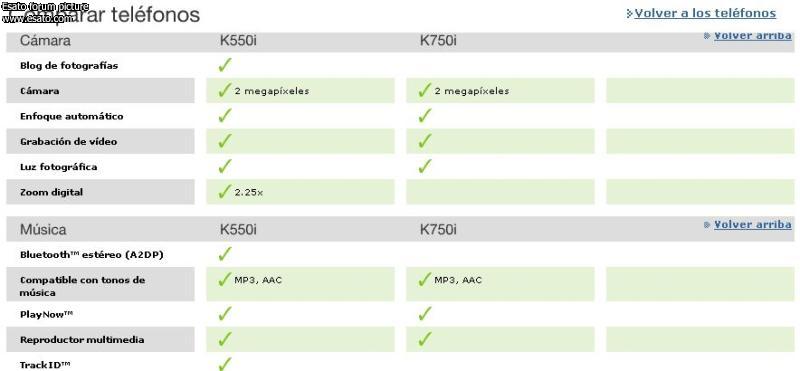Viewport: 800px width, 371px height.
Task: Select the K750i header in Música section
Action: (438, 230)
